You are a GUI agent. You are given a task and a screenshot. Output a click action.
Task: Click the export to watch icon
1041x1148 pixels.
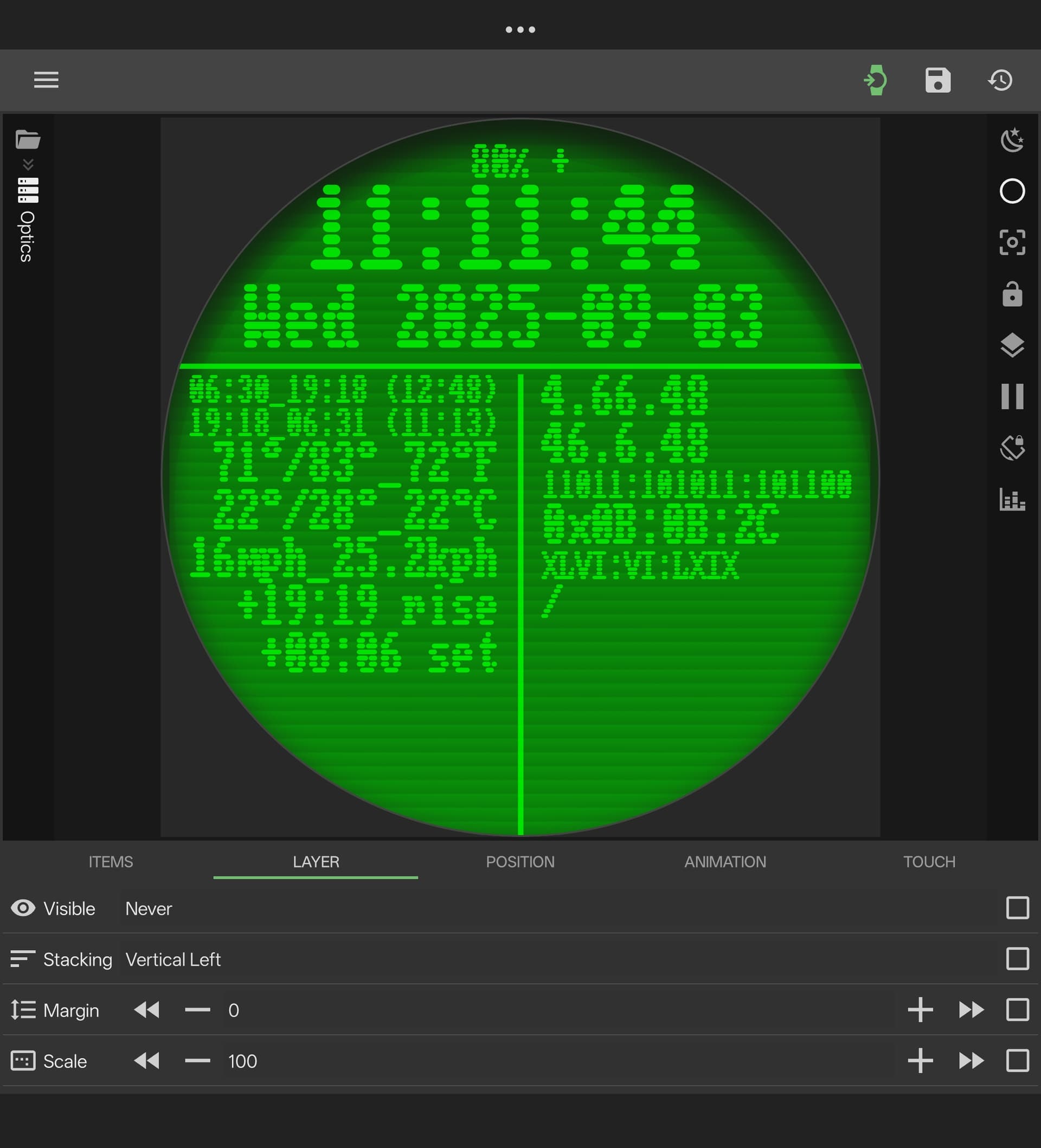click(876, 80)
